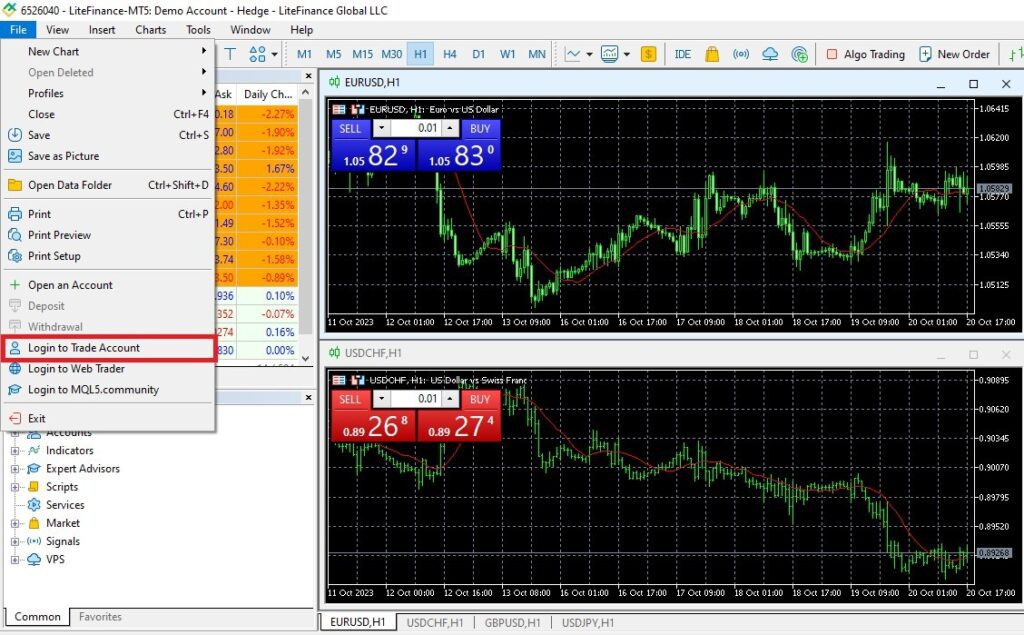Open the chart type dropdown arrow
The image size is (1024, 635).
click(x=590, y=54)
